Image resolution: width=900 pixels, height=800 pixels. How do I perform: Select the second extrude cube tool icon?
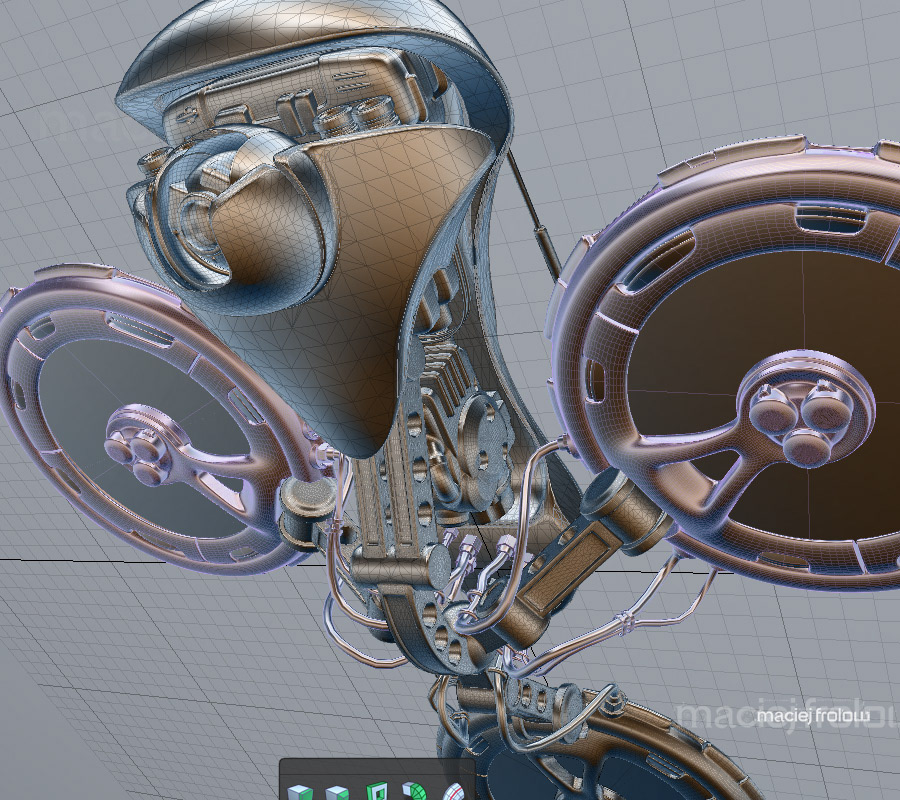[338, 793]
